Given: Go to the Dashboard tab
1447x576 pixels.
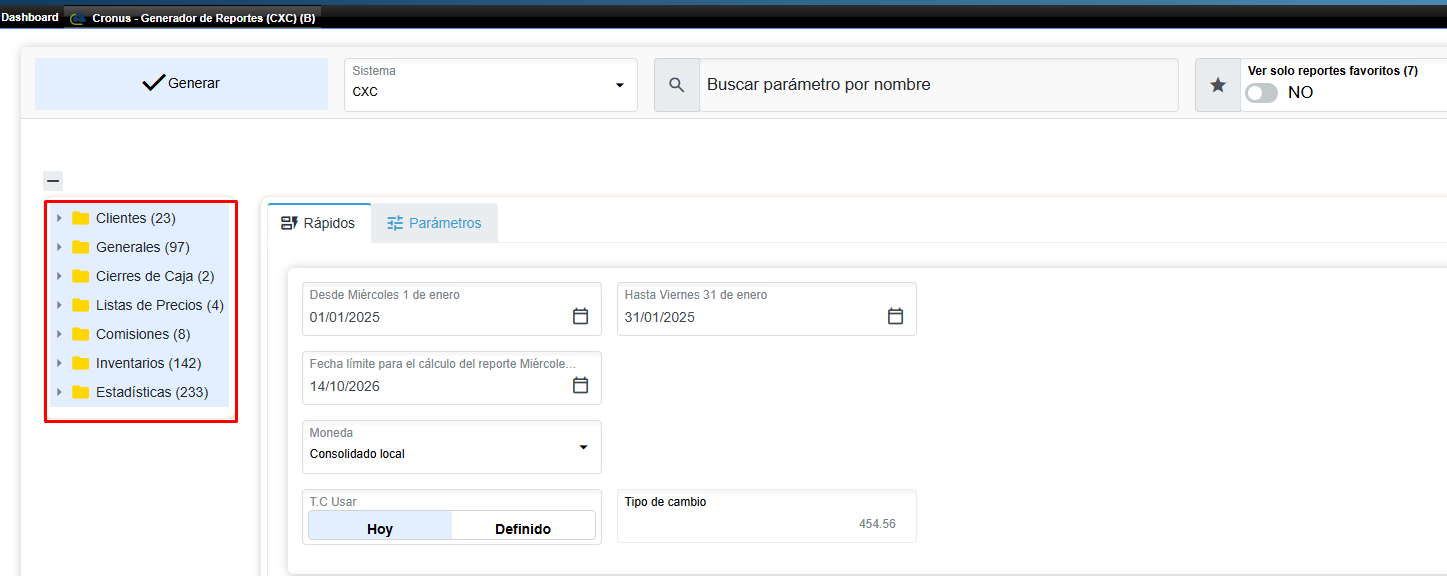Looking at the screenshot, I should [x=30, y=17].
